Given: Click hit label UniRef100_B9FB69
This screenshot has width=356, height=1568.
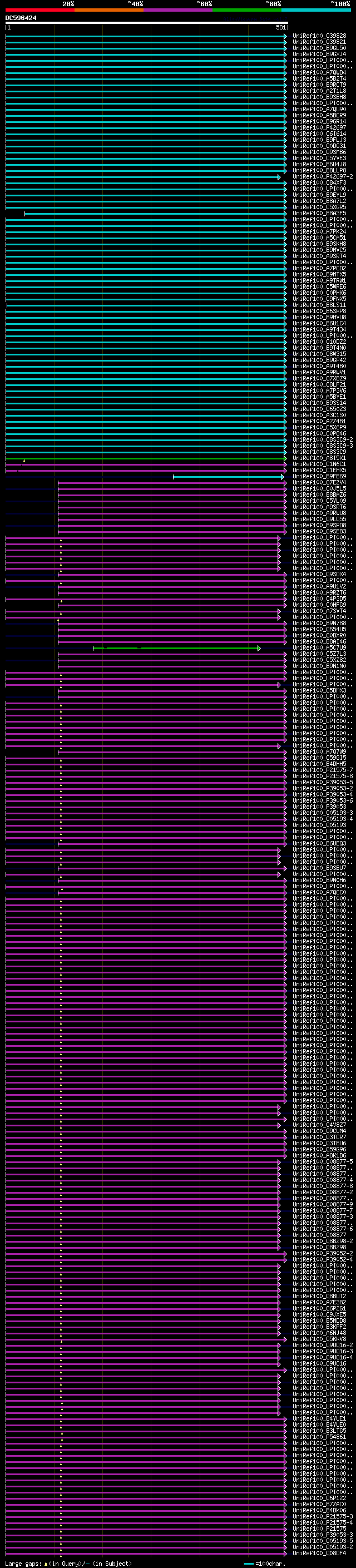Looking at the screenshot, I should [319, 477].
